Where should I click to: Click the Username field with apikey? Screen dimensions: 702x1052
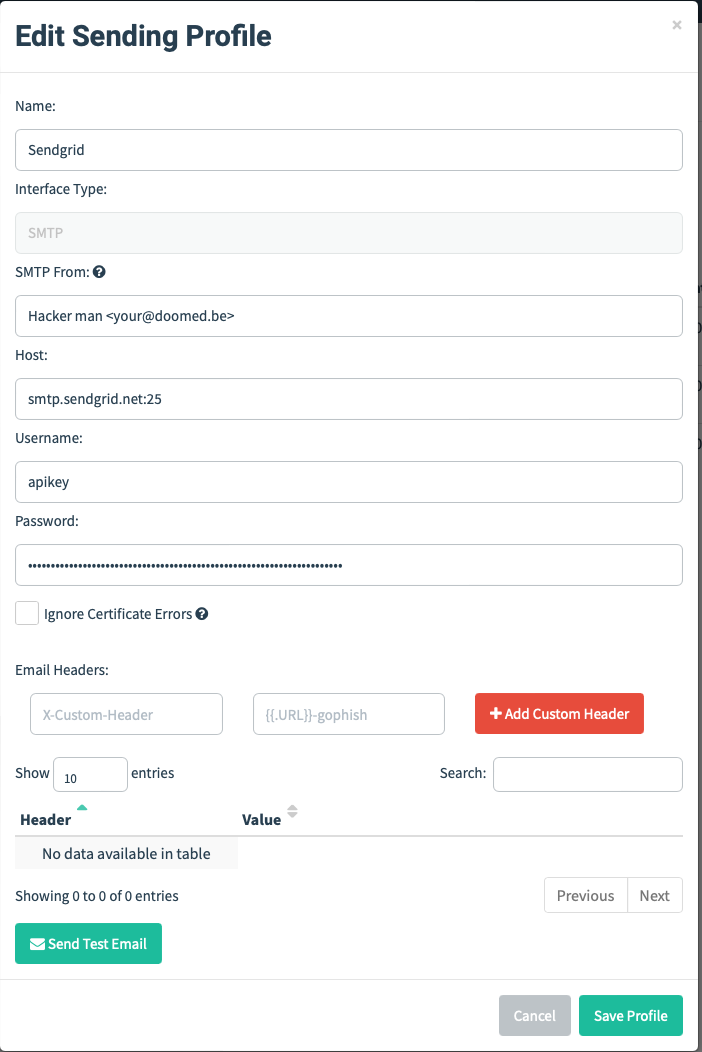point(348,482)
